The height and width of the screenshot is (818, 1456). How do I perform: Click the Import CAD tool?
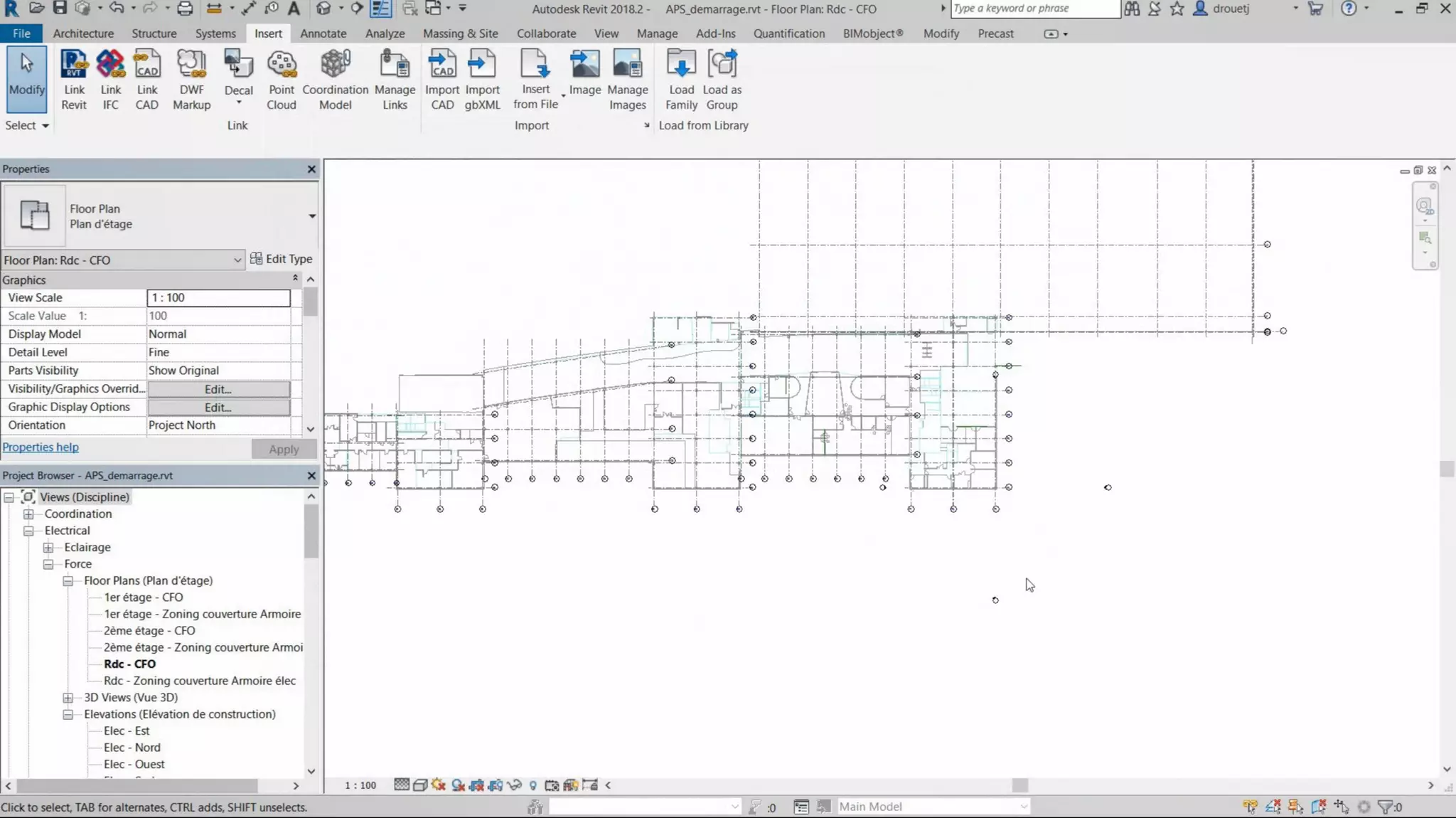(442, 80)
